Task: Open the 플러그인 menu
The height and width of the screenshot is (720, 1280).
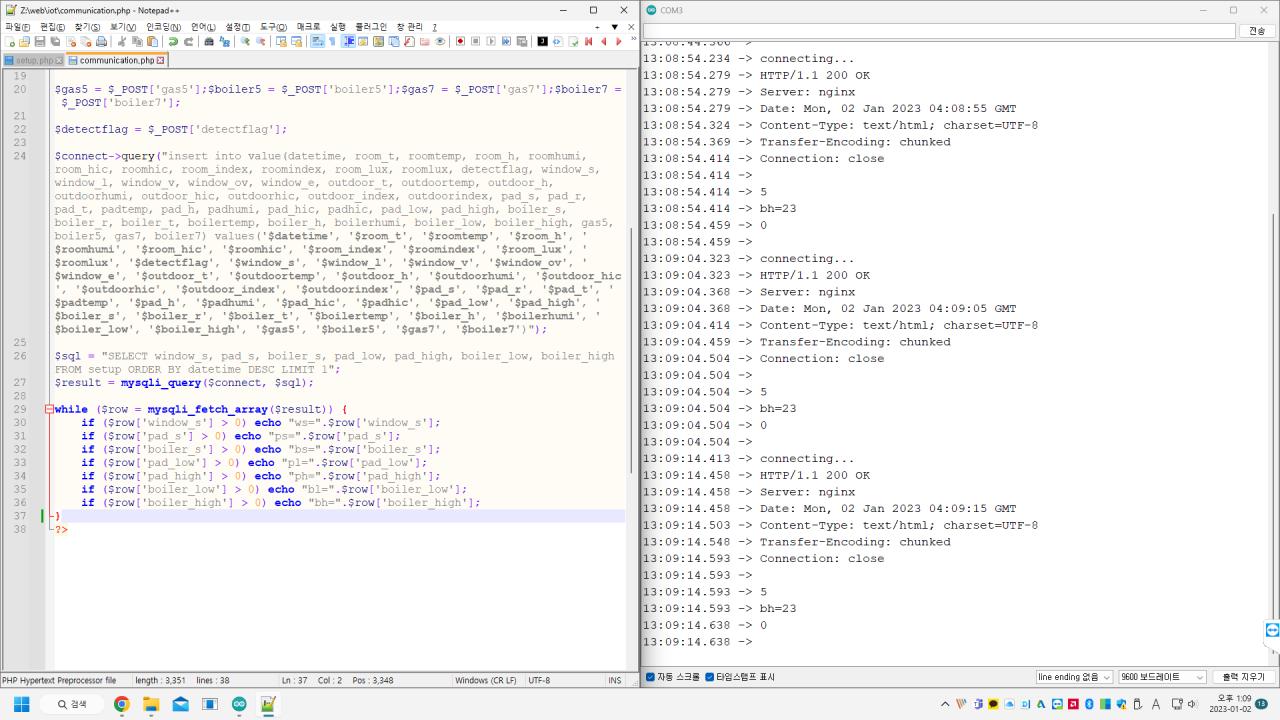Action: coord(370,27)
